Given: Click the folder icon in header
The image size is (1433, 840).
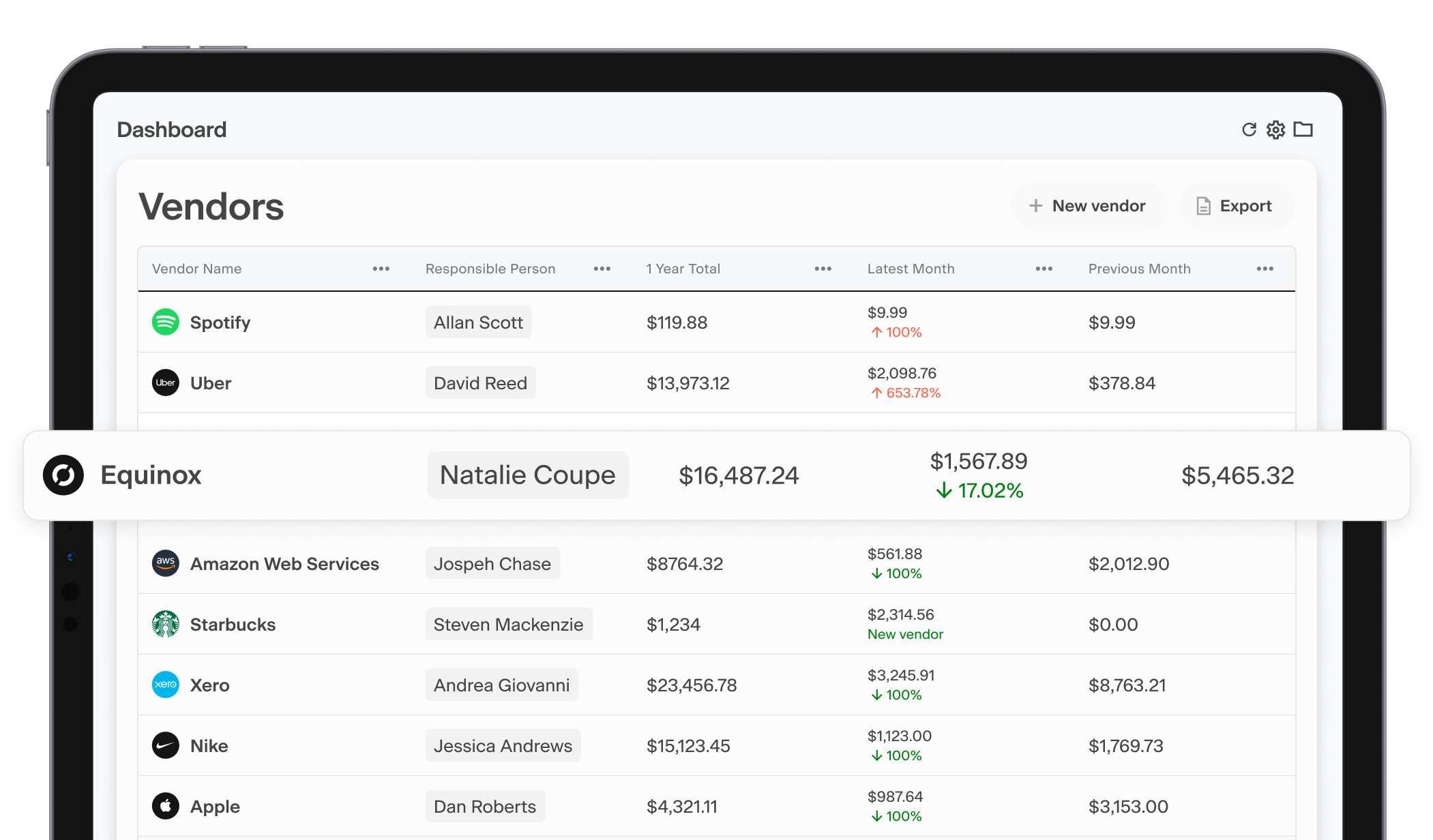Looking at the screenshot, I should (1303, 130).
